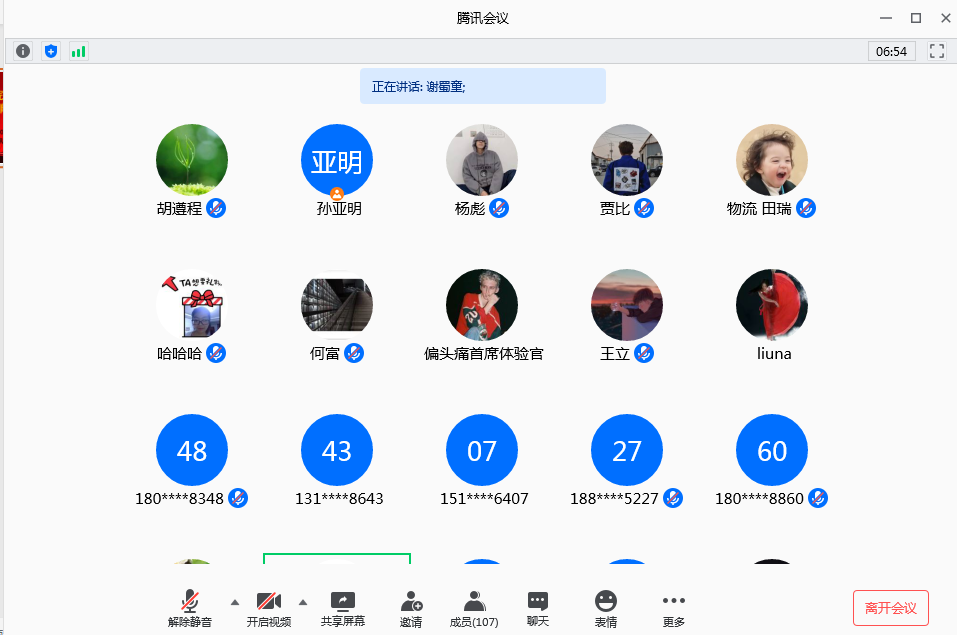
Task: Click the blue security shield icon
Action: pyautogui.click(x=51, y=51)
